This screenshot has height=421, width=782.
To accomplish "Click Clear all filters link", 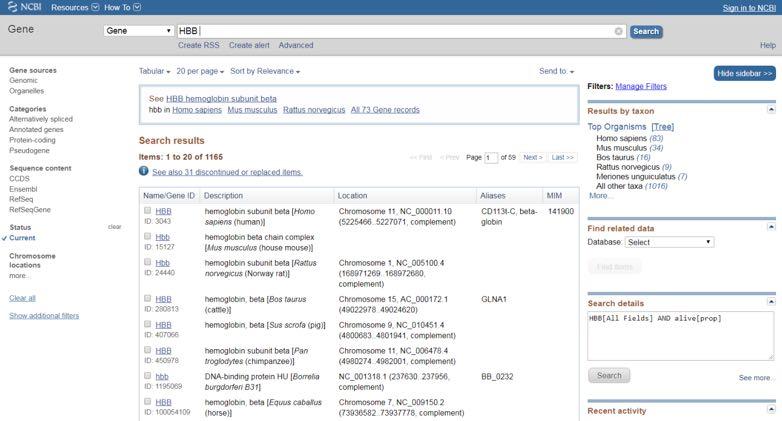I will coord(22,298).
